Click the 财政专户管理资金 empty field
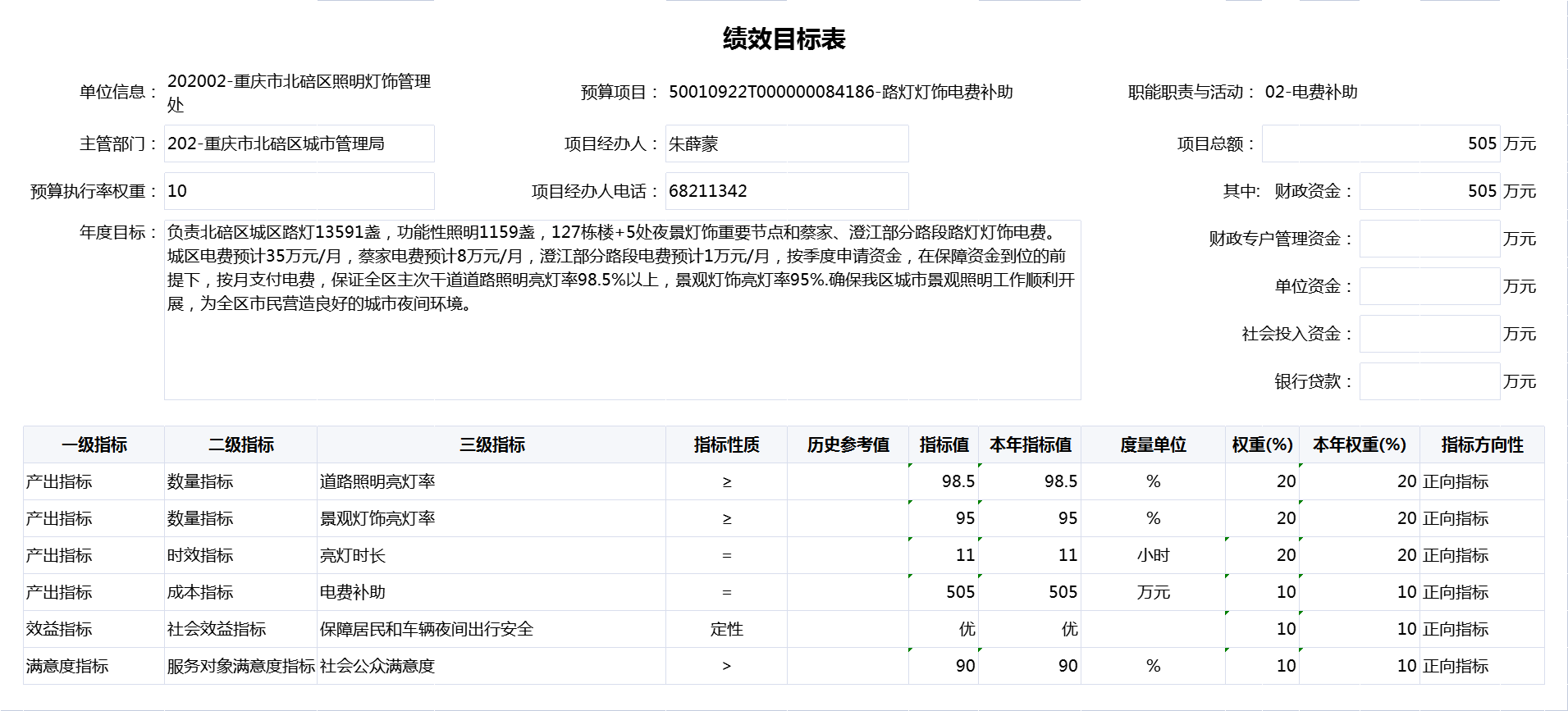 click(x=1429, y=239)
